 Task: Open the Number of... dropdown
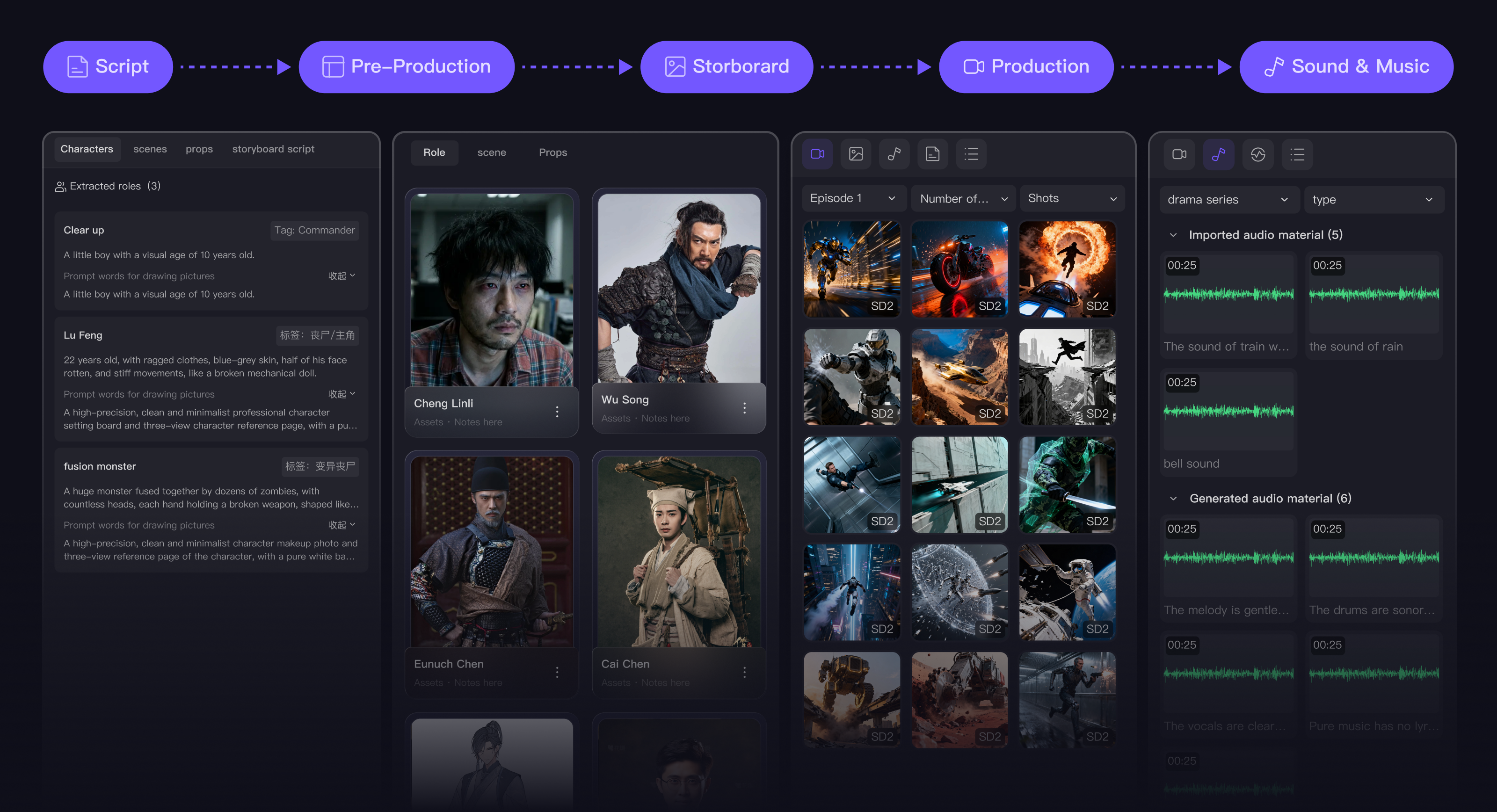[963, 199]
